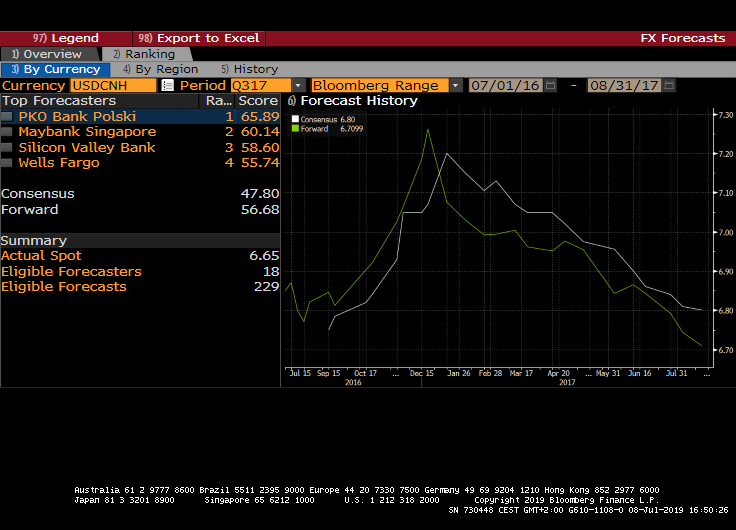Click the white Consensus legend swatch
This screenshot has width=736, height=530.
[x=294, y=119]
